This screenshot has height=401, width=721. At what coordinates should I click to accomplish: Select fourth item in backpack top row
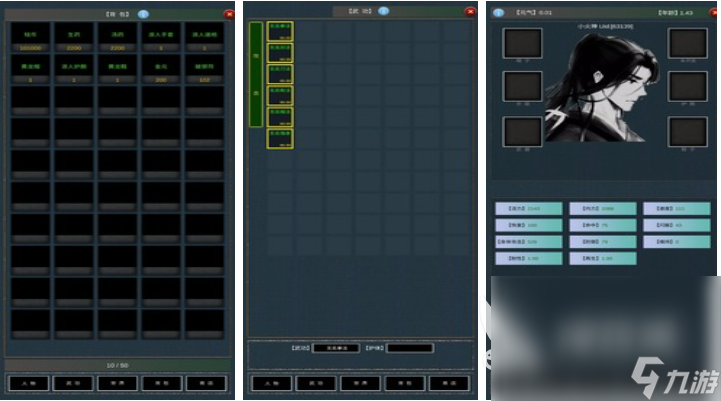point(161,37)
